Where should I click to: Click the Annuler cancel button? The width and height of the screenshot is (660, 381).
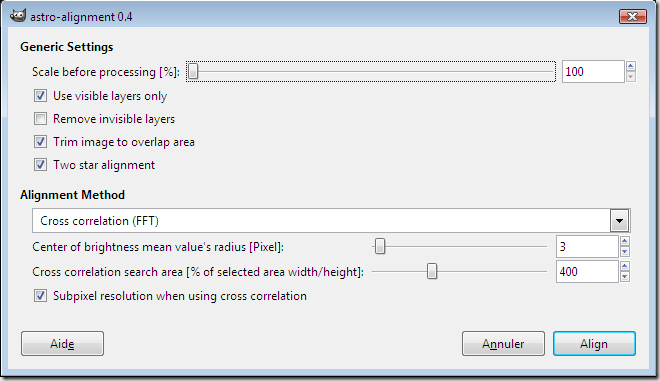pyautogui.click(x=503, y=344)
